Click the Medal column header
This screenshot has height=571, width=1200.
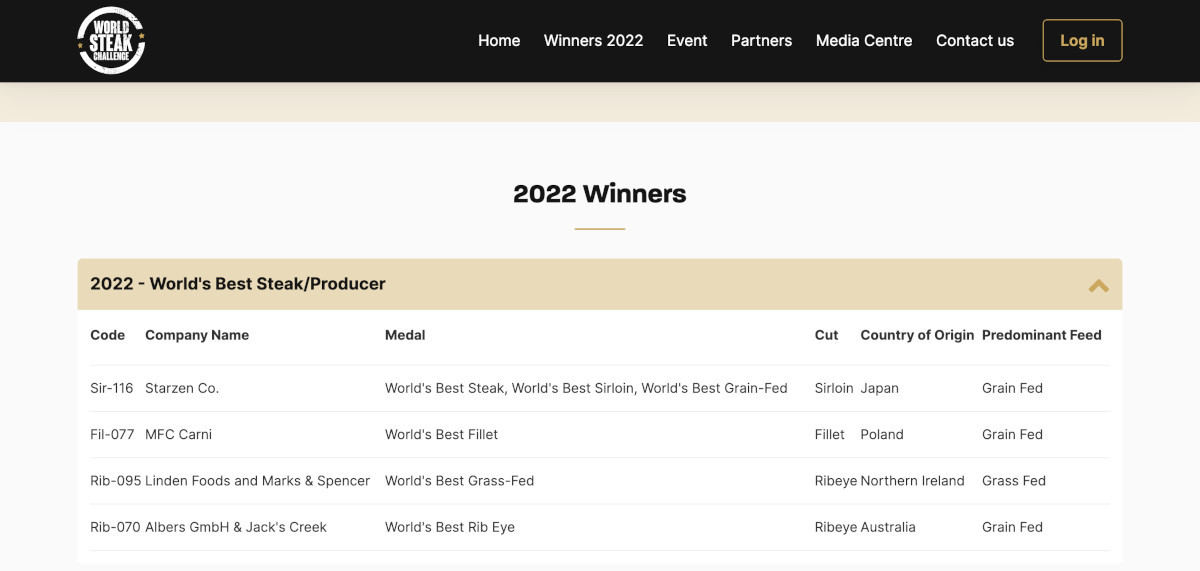coord(405,335)
